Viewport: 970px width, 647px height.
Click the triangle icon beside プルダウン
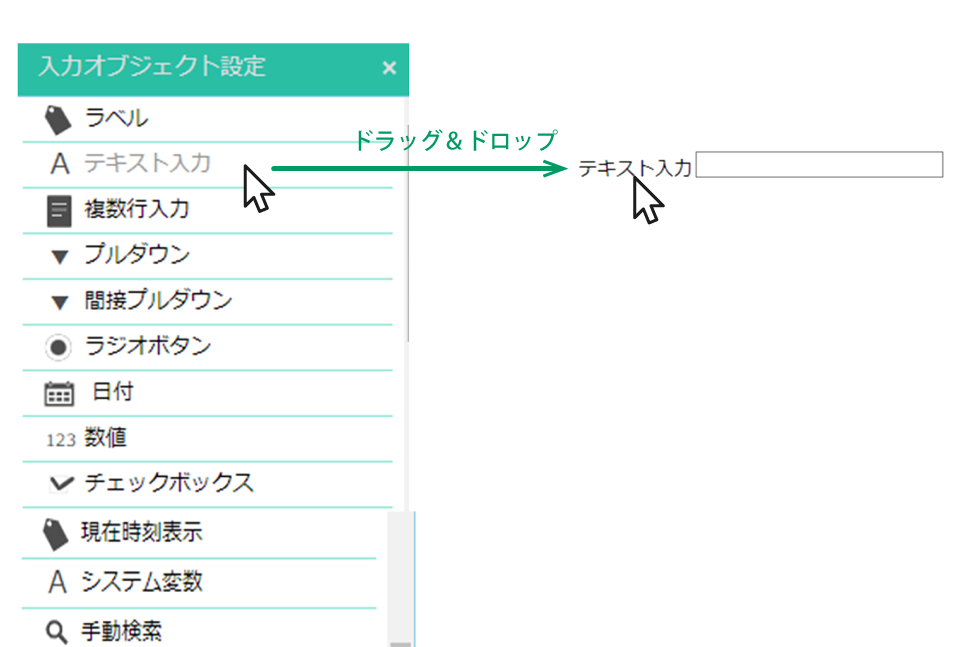59,257
